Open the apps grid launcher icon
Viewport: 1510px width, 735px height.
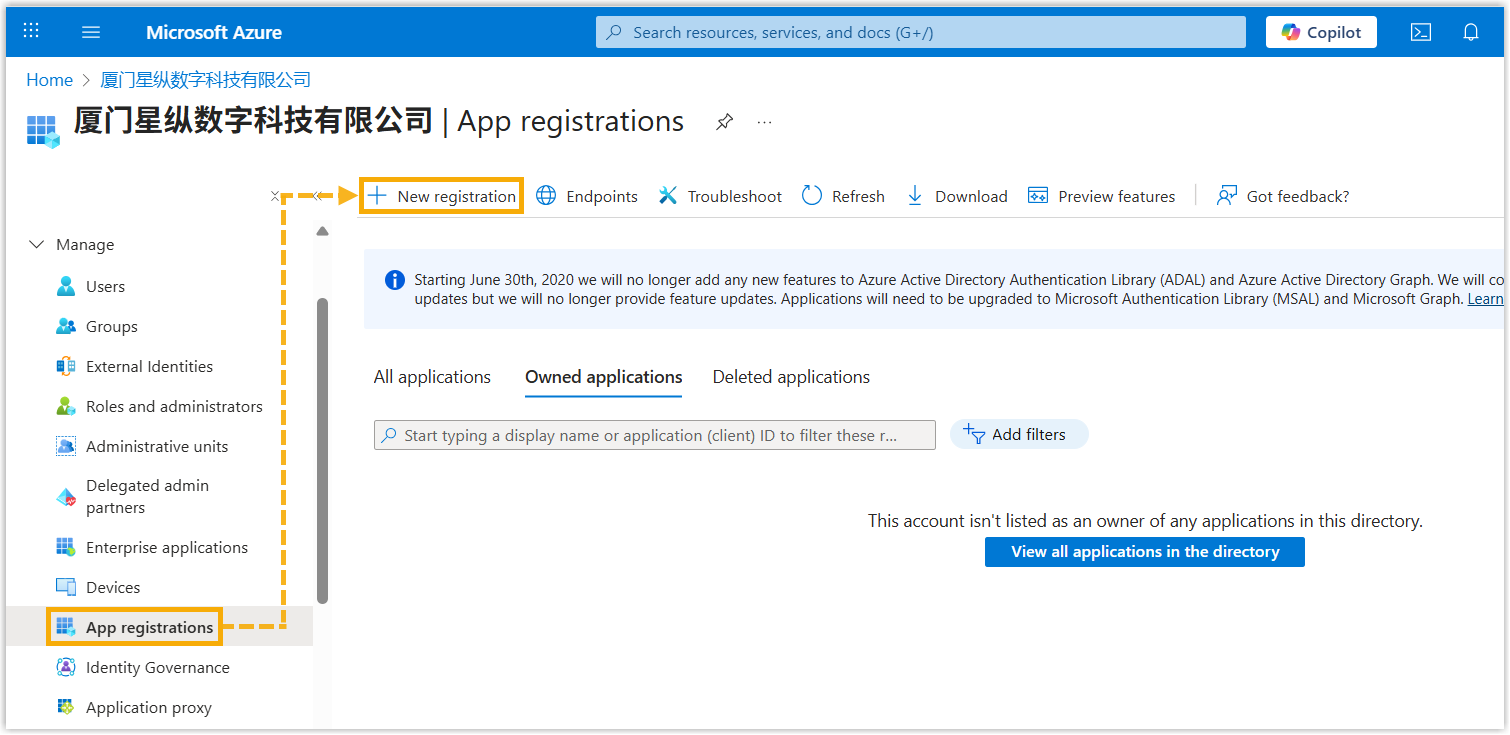click(x=31, y=32)
